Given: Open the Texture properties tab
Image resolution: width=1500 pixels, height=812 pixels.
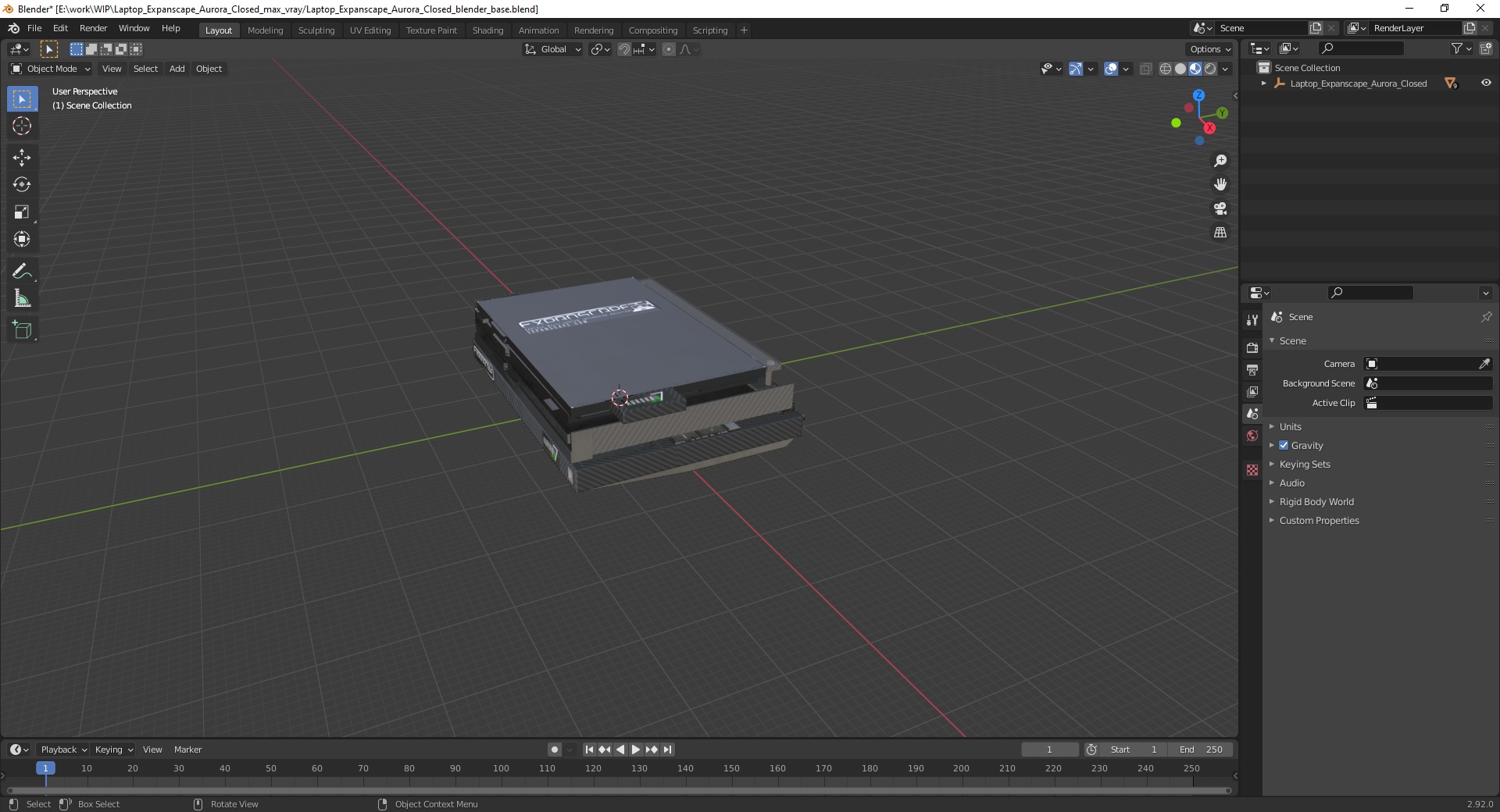Looking at the screenshot, I should pyautogui.click(x=1252, y=470).
